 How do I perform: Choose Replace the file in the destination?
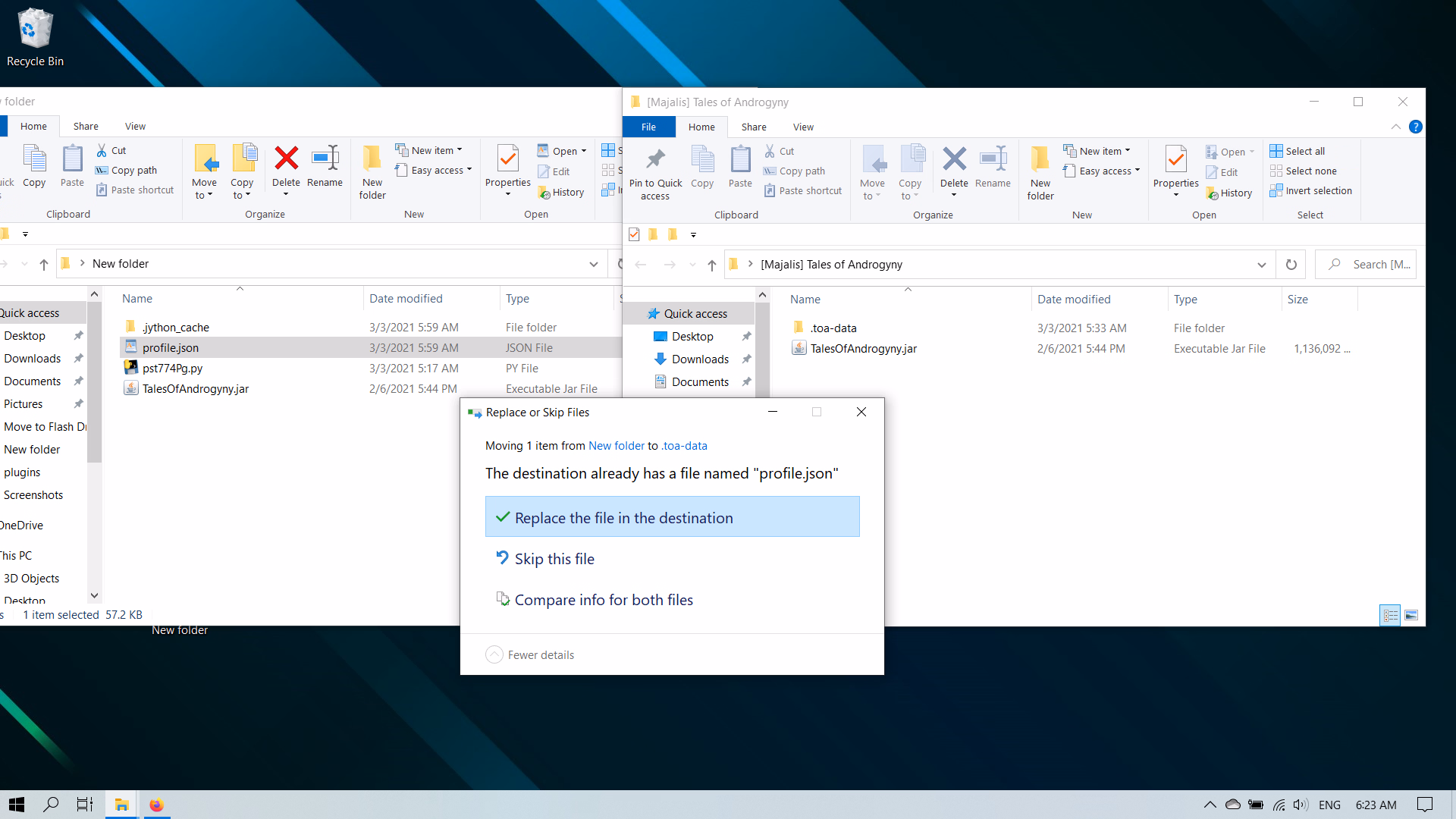tap(672, 517)
